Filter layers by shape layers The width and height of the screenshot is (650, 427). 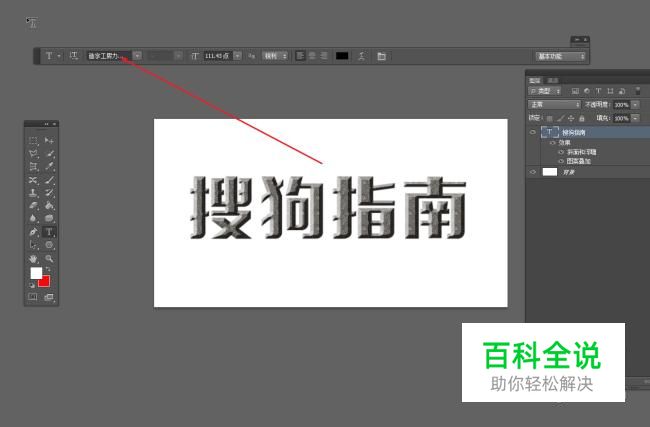pyautogui.click(x=610, y=91)
